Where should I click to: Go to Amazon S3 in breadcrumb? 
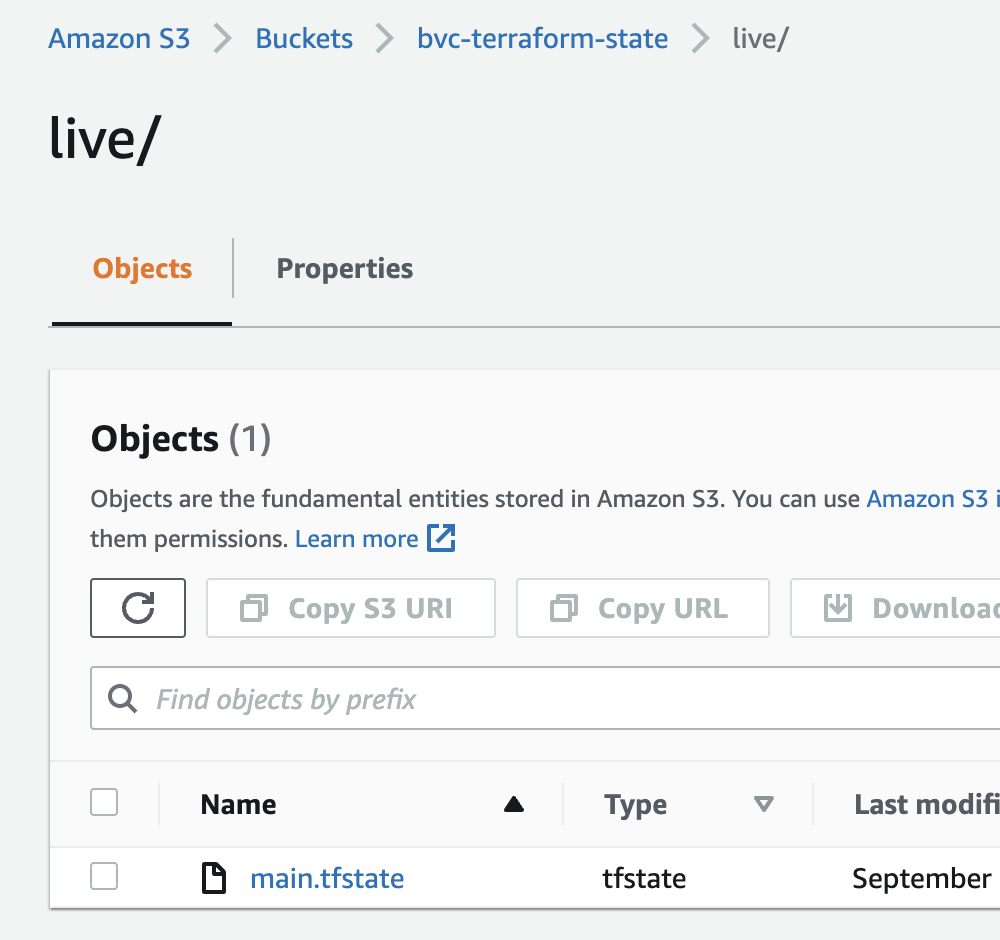pos(119,39)
